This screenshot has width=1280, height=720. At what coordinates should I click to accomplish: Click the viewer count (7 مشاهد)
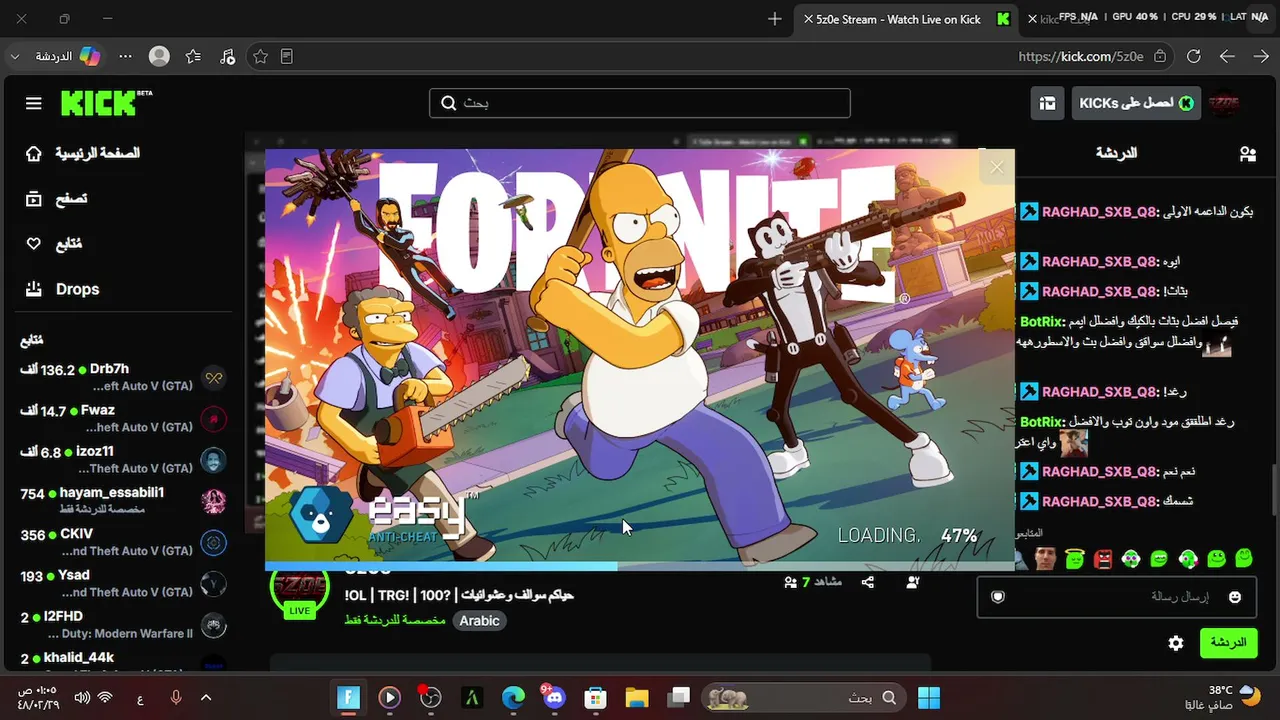tap(812, 582)
